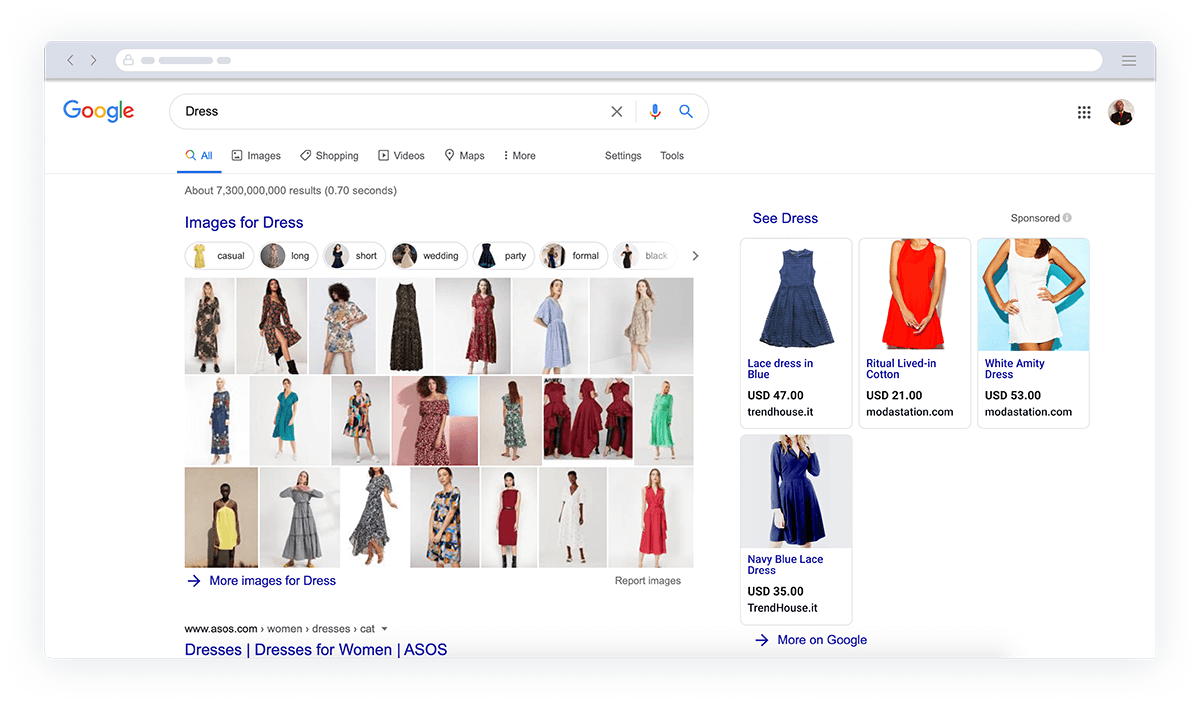1200x705 pixels.
Task: Select the wedding filter chip
Action: coord(428,256)
